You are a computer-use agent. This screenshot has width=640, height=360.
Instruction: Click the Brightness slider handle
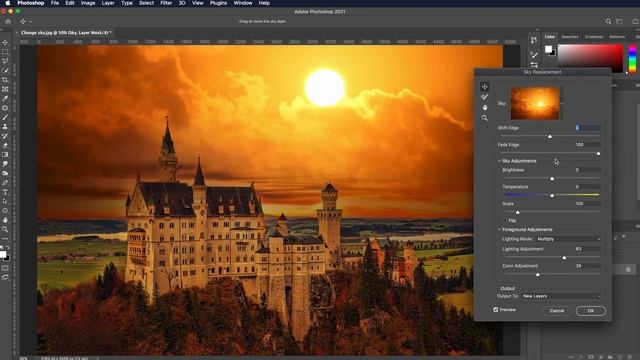point(552,179)
